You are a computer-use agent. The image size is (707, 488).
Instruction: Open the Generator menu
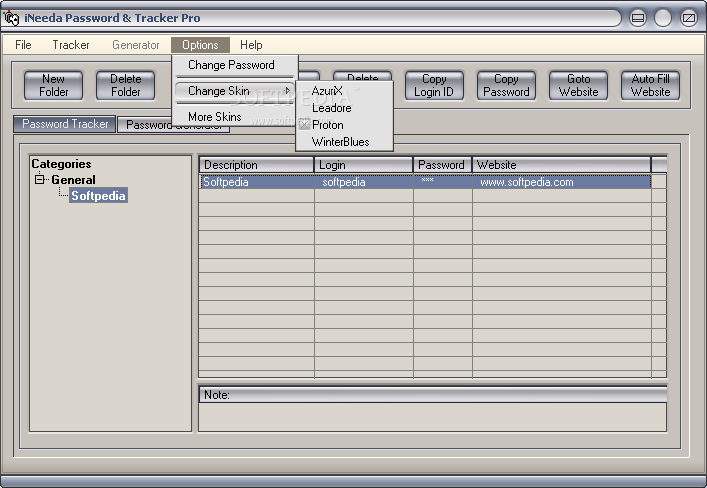pos(136,45)
